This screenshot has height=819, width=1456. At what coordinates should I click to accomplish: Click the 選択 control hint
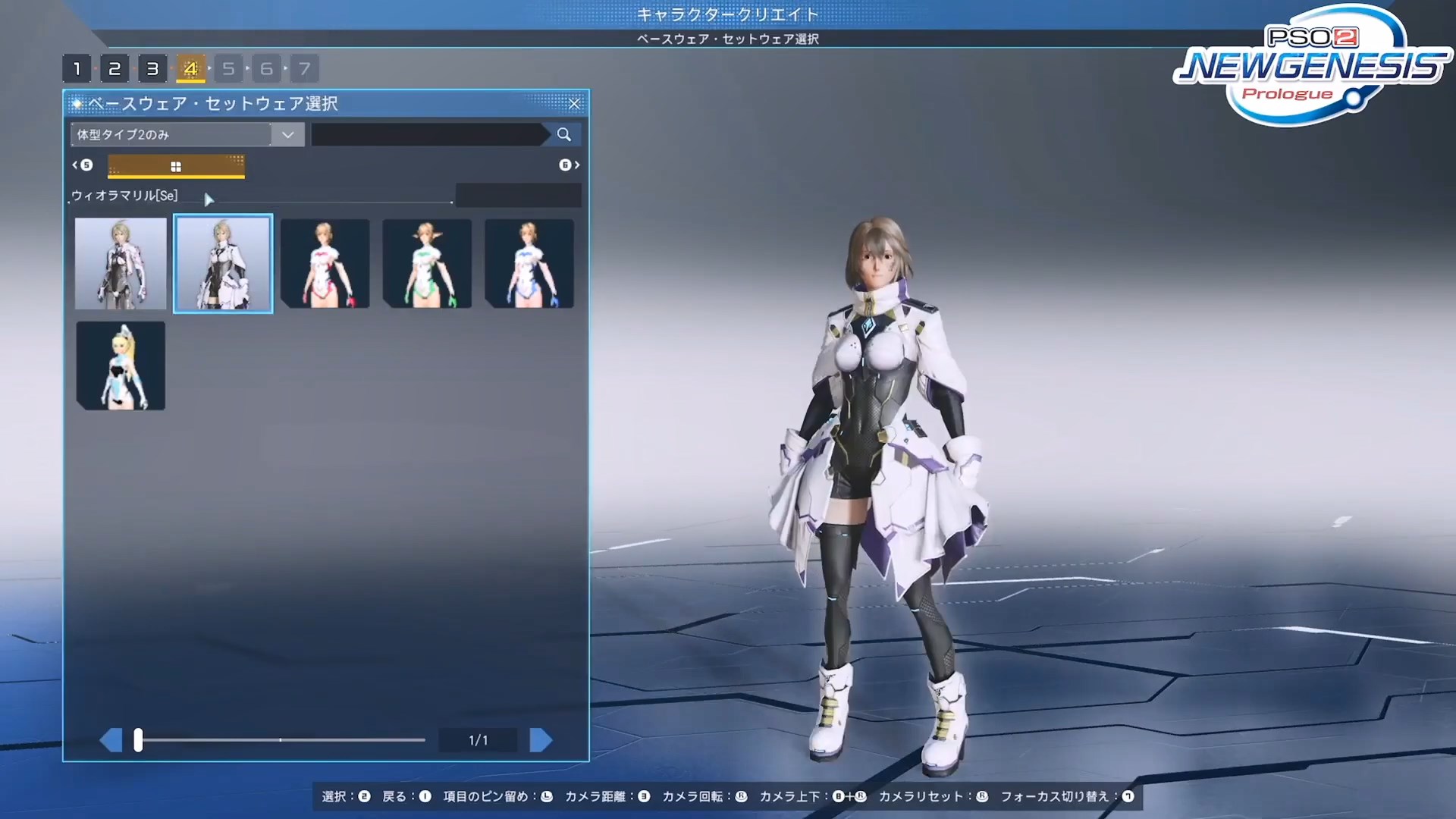coord(346,796)
